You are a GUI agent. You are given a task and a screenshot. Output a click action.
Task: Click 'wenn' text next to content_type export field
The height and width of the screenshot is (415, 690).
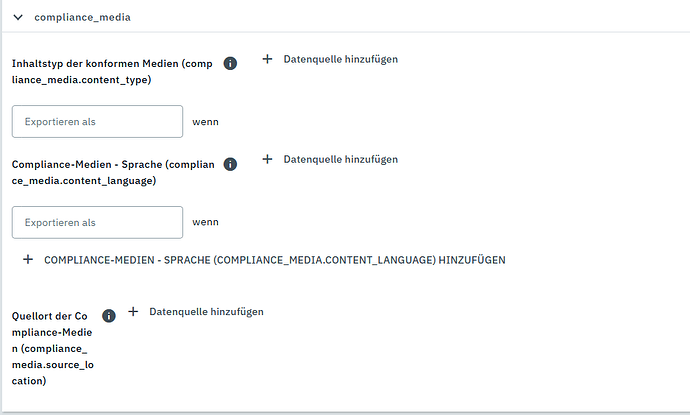coord(205,122)
